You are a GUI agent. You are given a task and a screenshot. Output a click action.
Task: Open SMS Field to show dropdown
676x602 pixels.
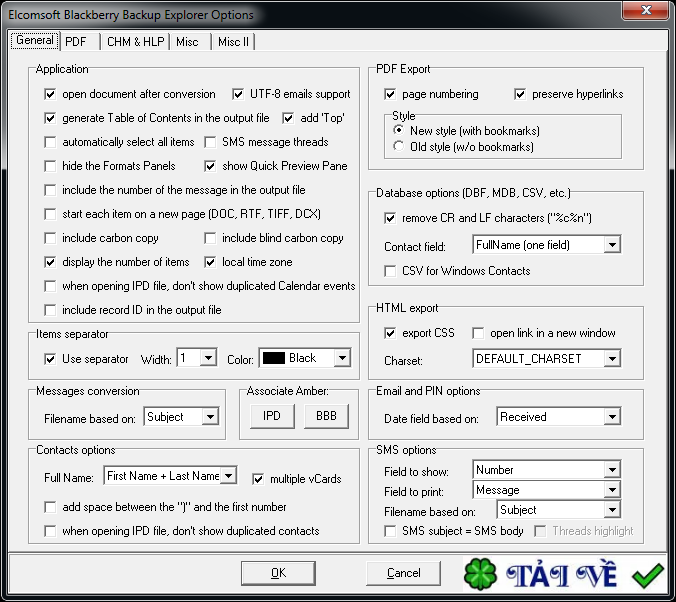pyautogui.click(x=612, y=470)
